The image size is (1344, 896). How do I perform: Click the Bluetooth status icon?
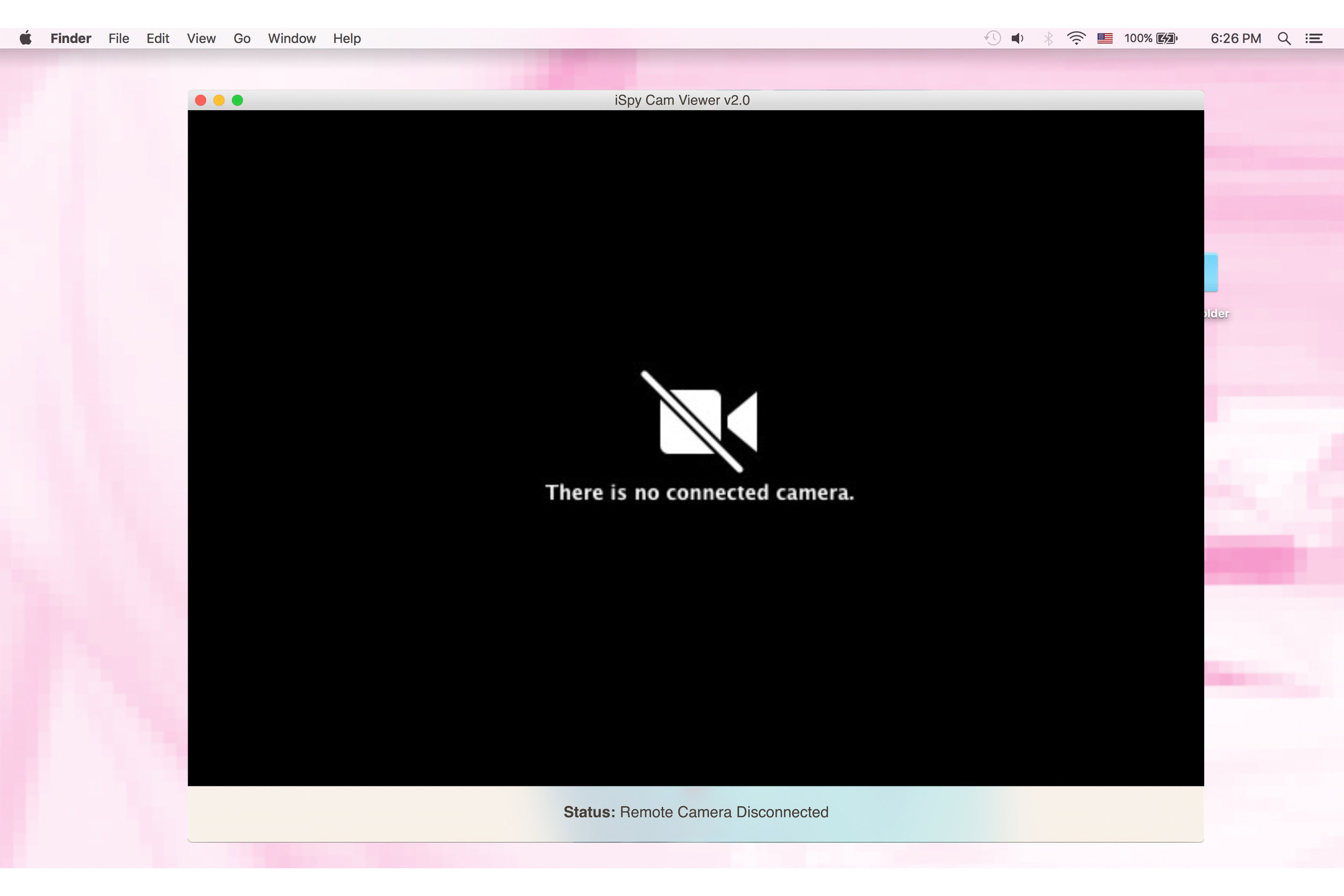(1048, 38)
